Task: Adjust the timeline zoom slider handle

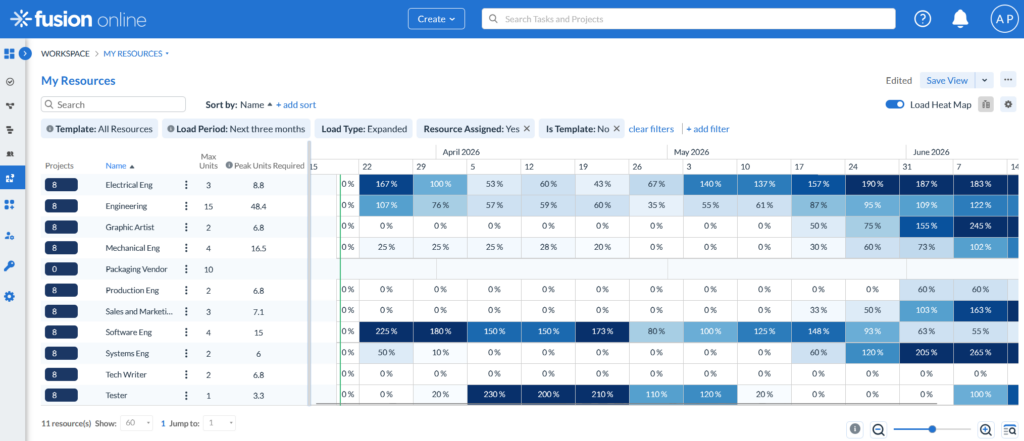Action: (932, 429)
